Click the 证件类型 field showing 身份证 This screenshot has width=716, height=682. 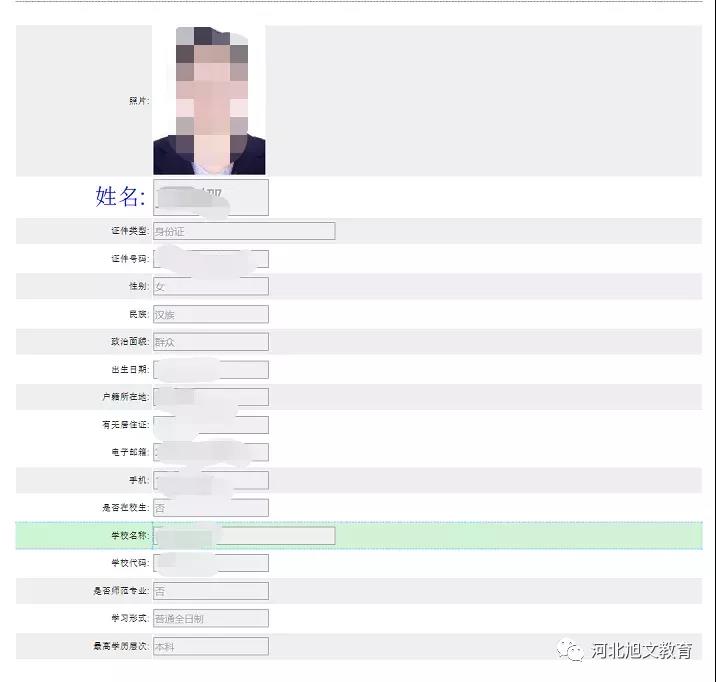(x=244, y=231)
